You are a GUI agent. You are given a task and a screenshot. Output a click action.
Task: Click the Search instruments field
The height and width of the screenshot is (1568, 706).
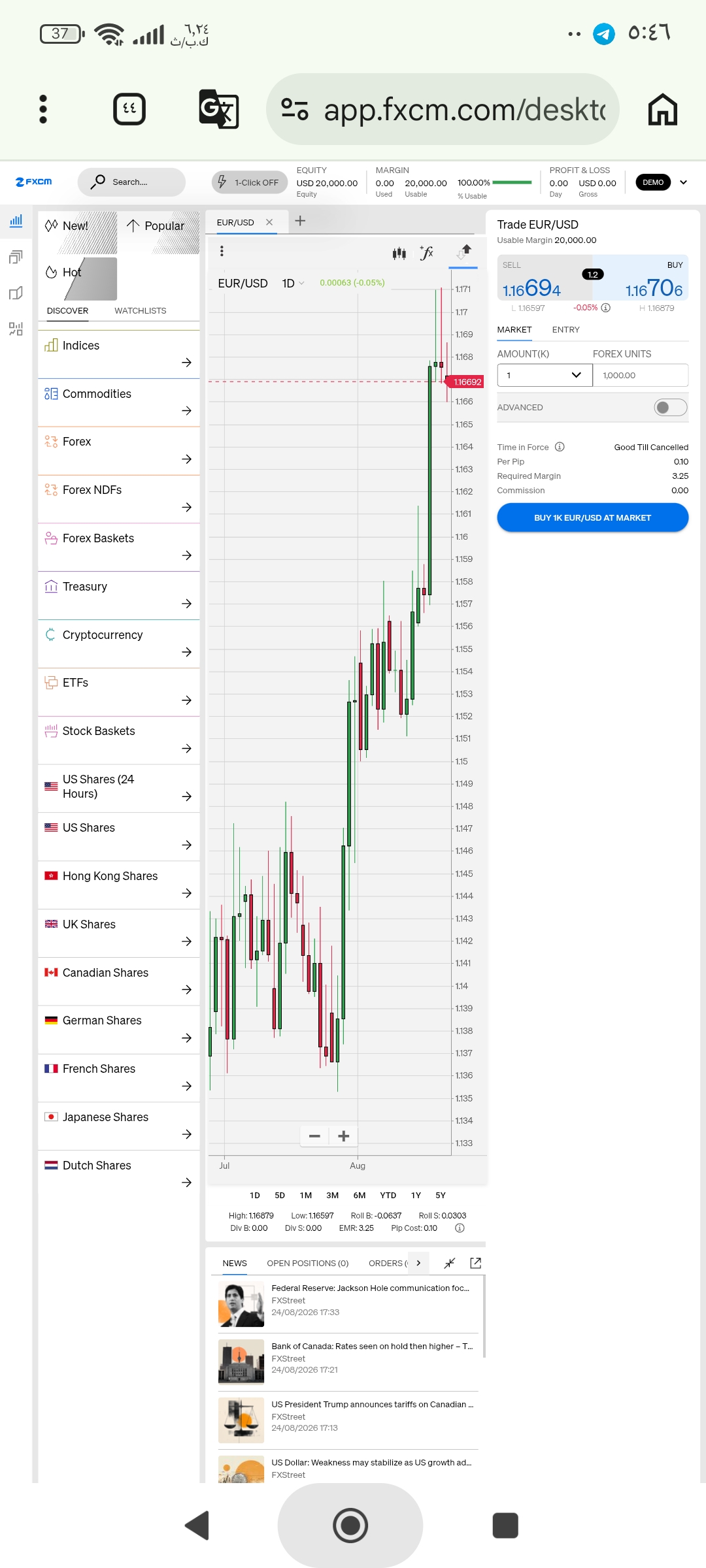[x=131, y=182]
